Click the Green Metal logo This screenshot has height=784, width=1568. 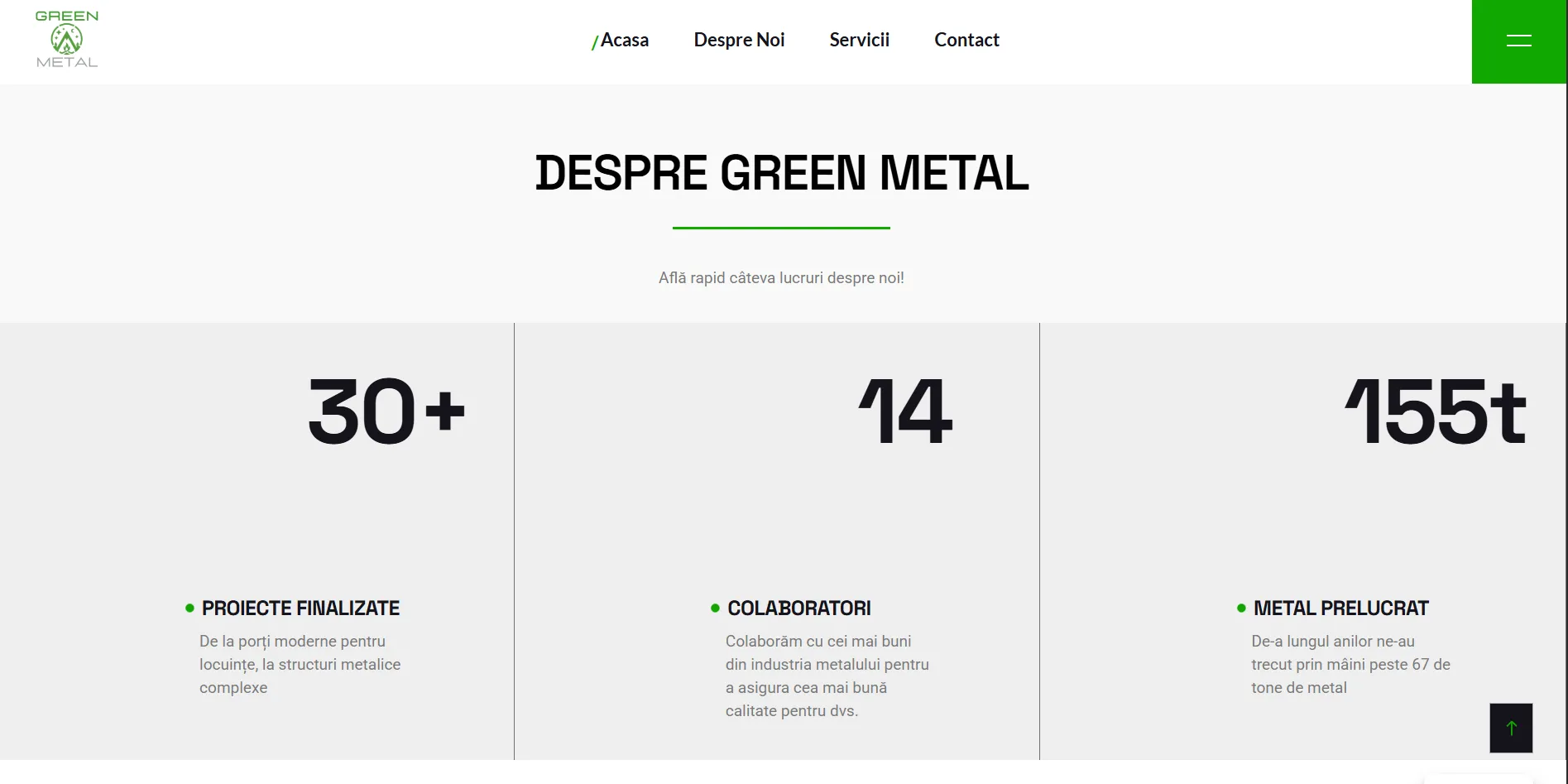pyautogui.click(x=67, y=39)
